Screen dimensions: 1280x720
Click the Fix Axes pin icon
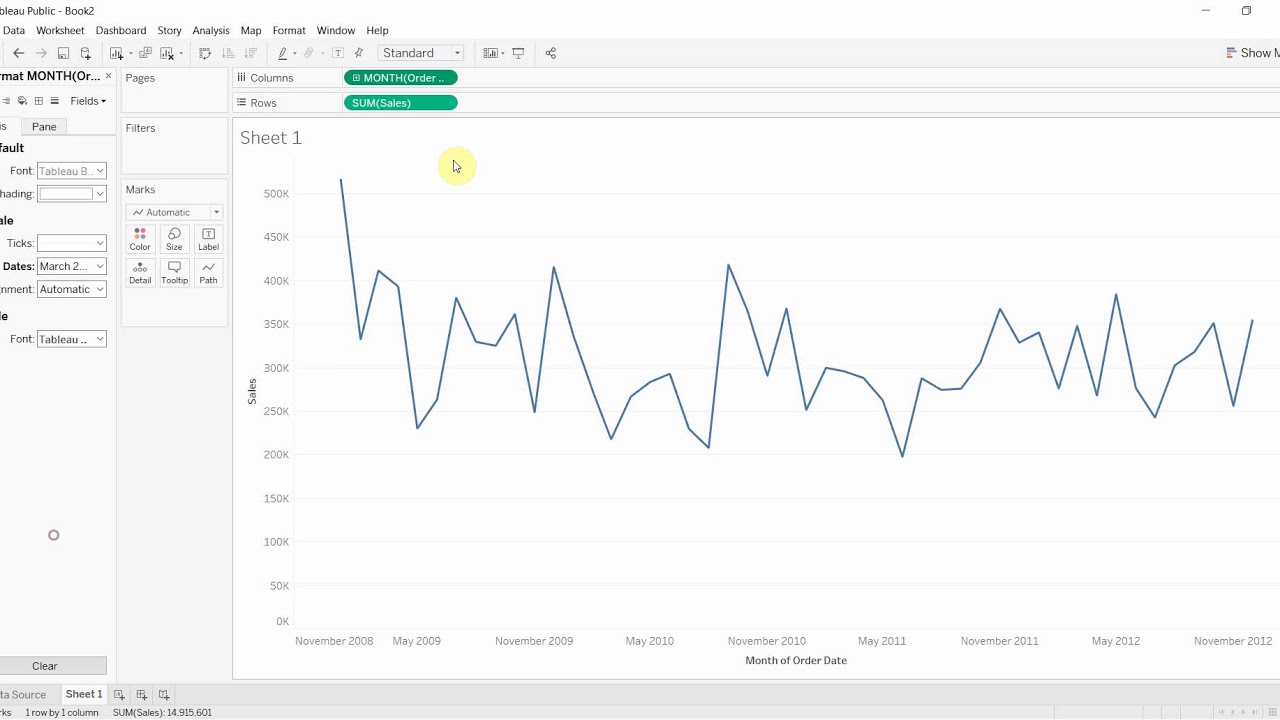(x=359, y=53)
